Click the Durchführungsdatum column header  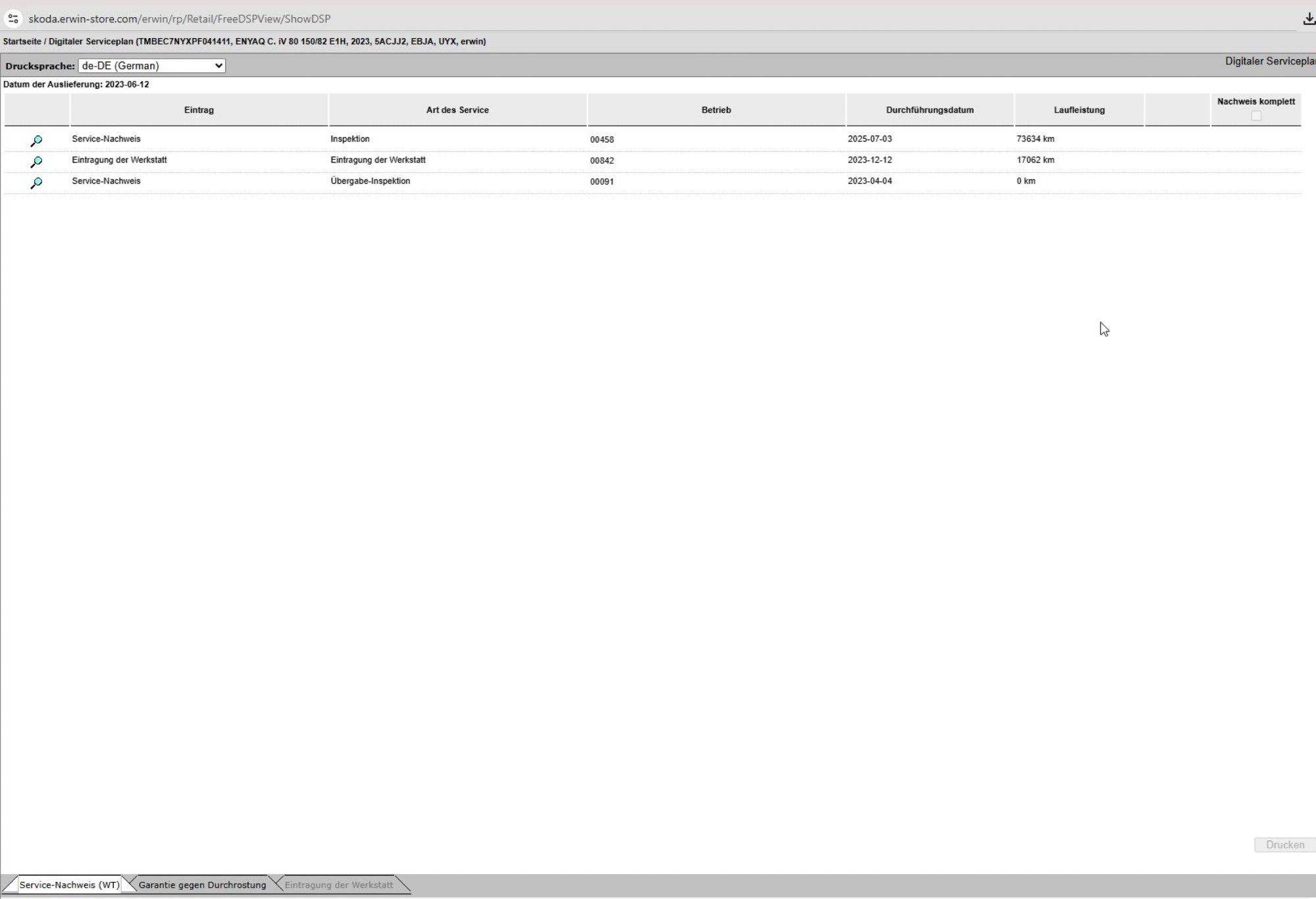(x=929, y=110)
